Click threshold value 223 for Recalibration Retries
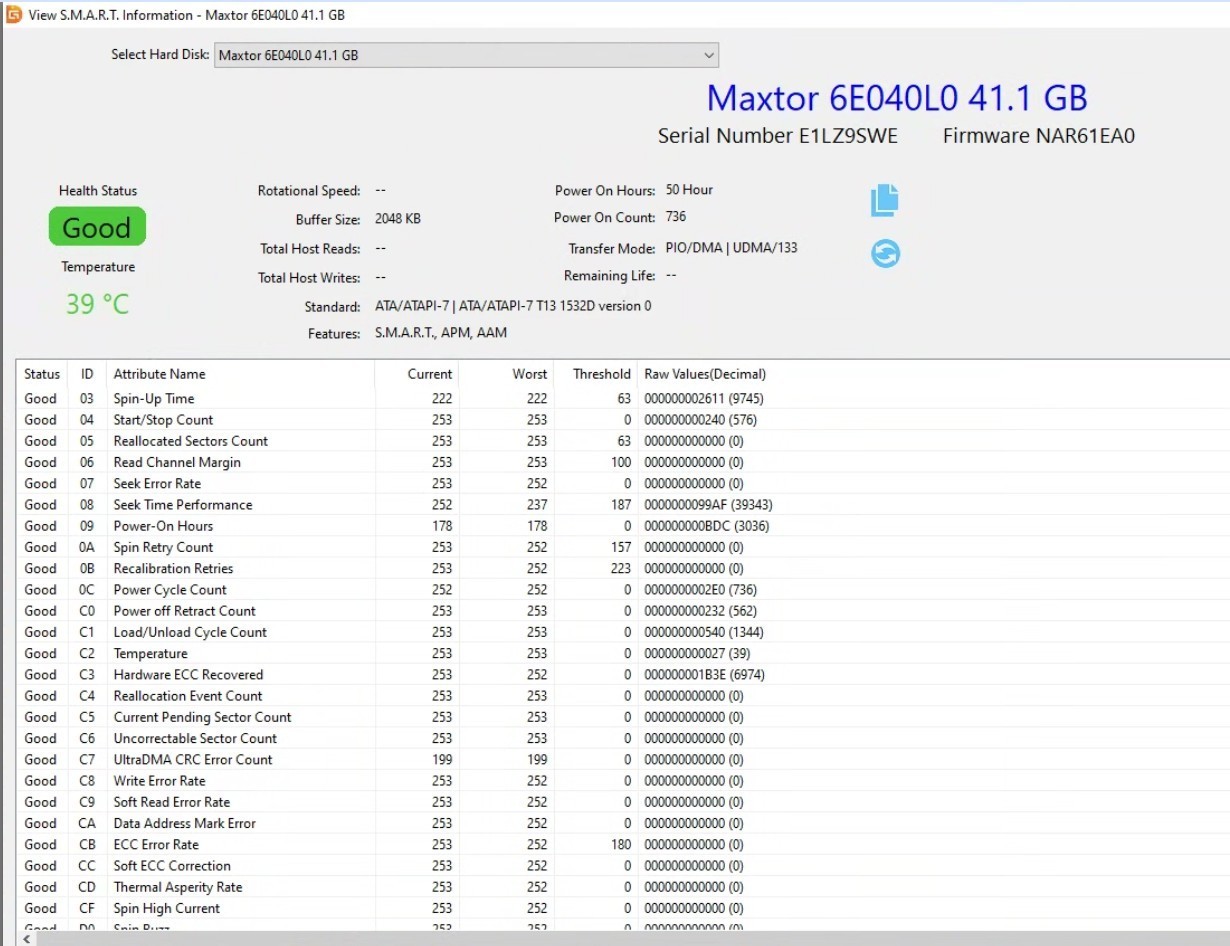The image size is (1230, 946). (x=620, y=568)
